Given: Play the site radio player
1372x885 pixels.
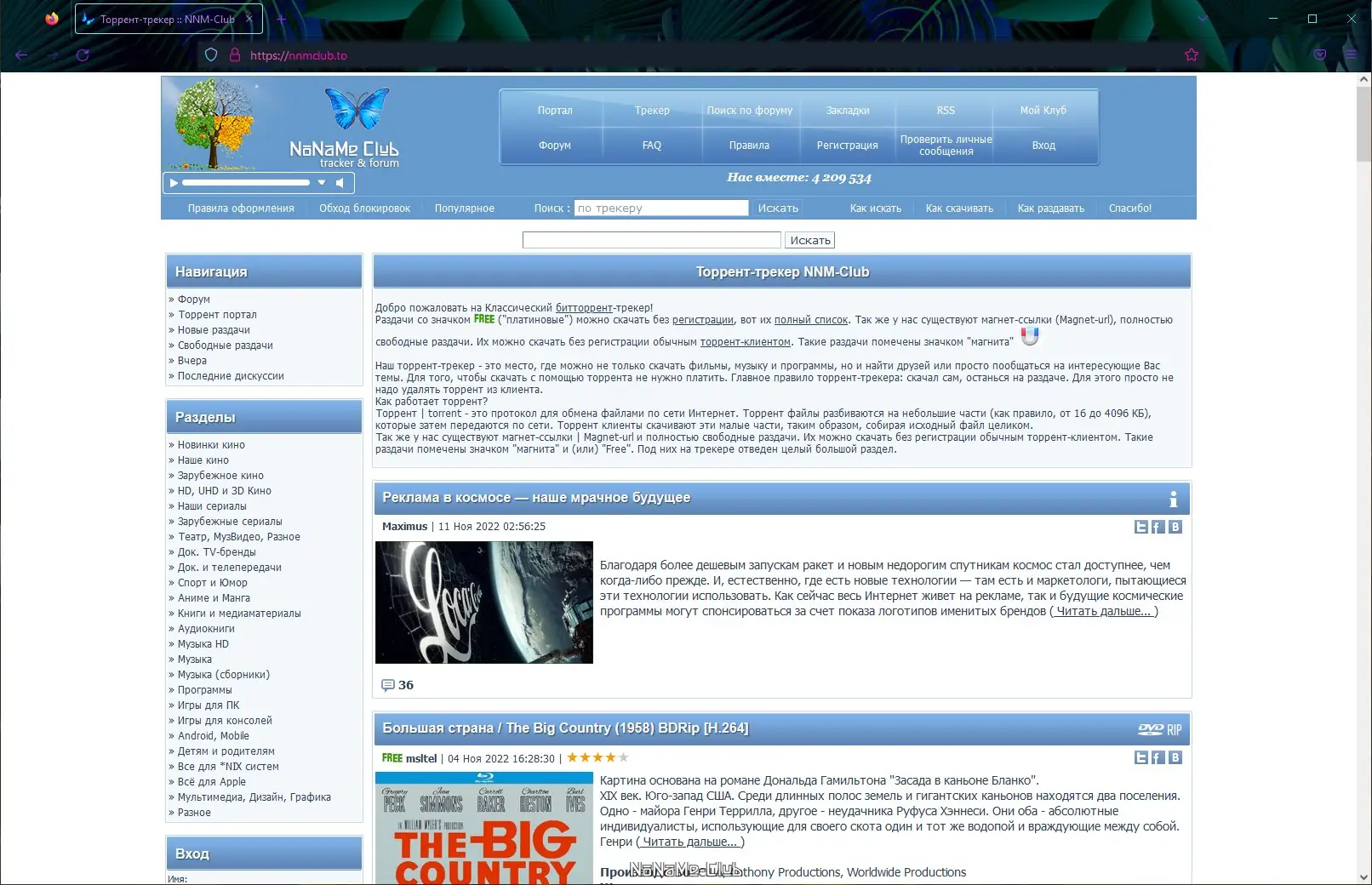Looking at the screenshot, I should [174, 183].
